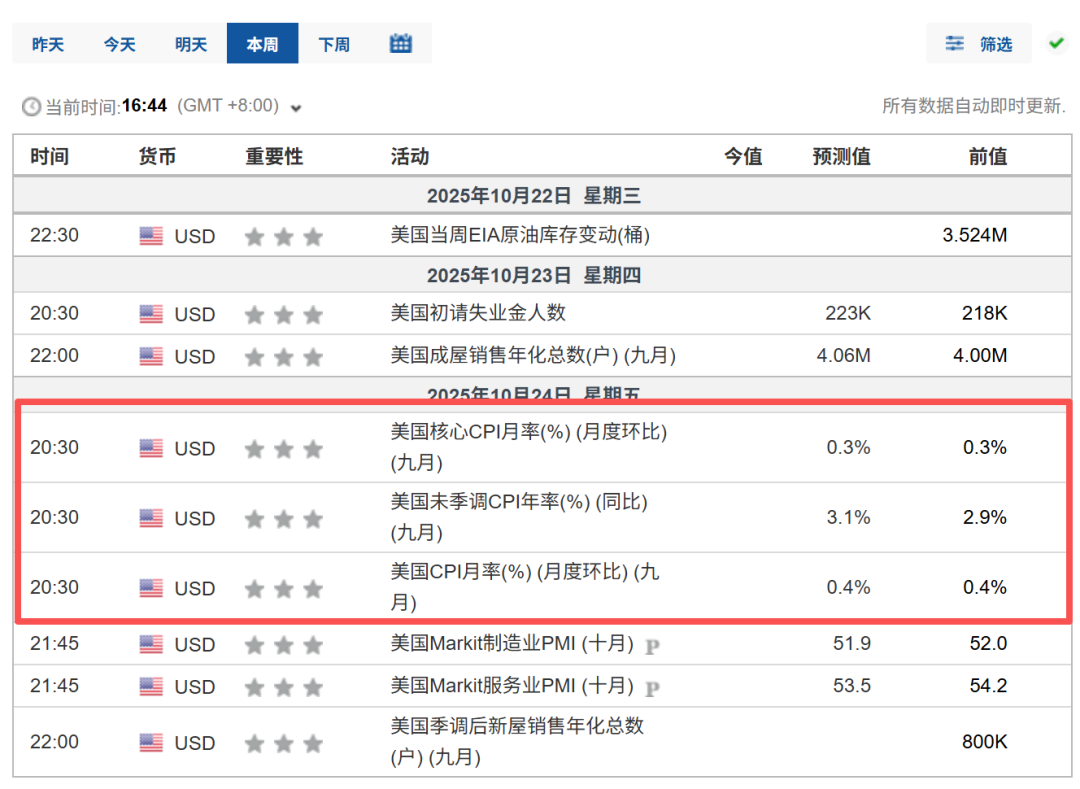Click the preliminary P icon next to Markit制造业PMI
Screen dimensions: 1080x789
click(x=652, y=646)
